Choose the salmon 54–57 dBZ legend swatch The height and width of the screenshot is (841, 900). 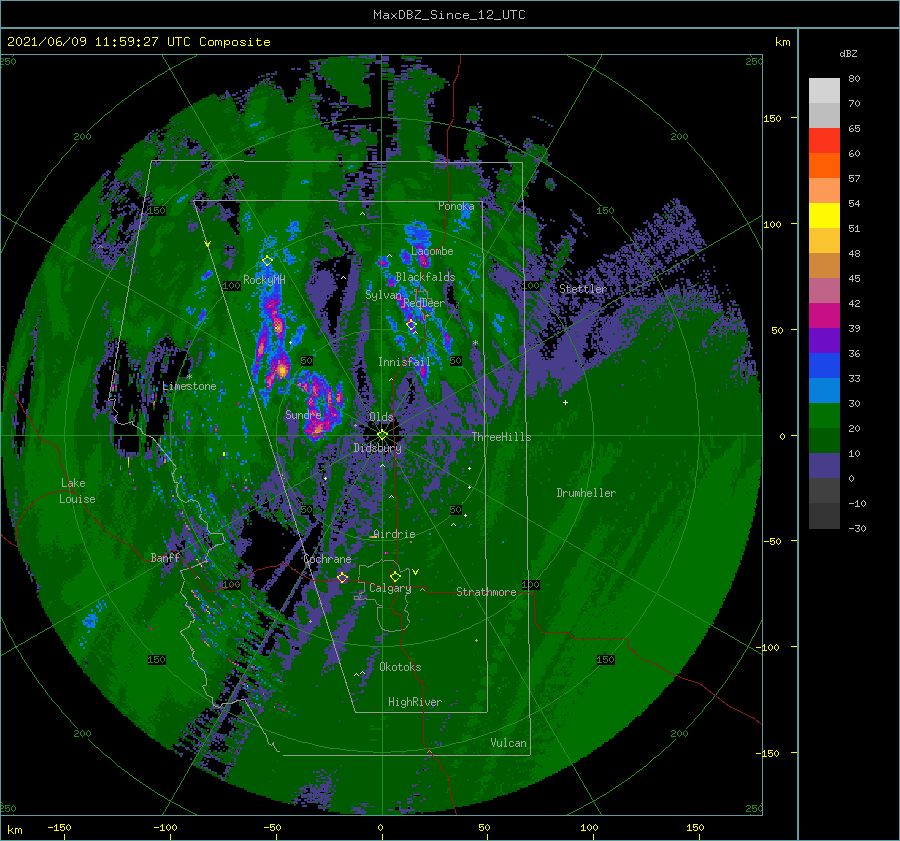(824, 191)
